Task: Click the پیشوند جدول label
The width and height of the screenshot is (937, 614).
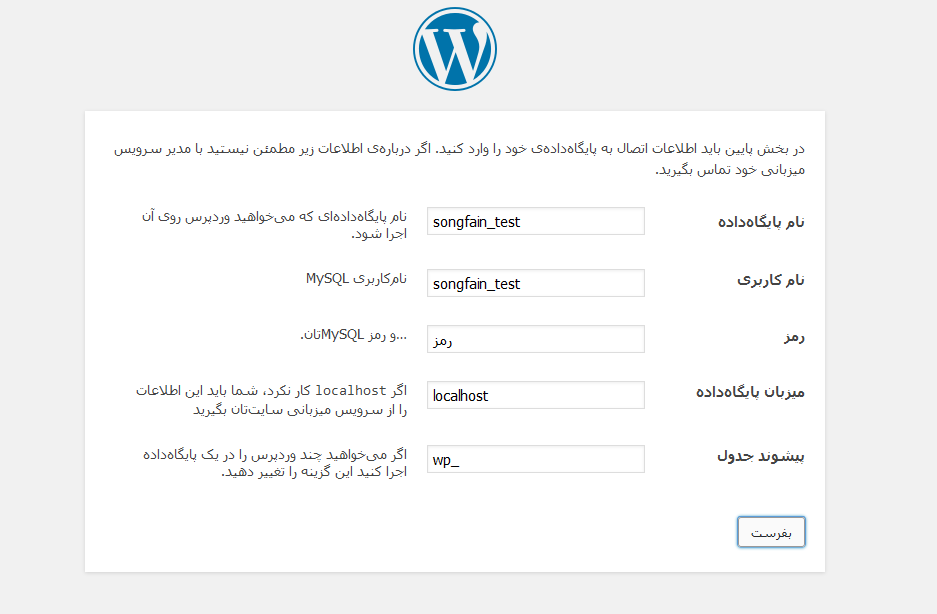Action: click(x=761, y=456)
